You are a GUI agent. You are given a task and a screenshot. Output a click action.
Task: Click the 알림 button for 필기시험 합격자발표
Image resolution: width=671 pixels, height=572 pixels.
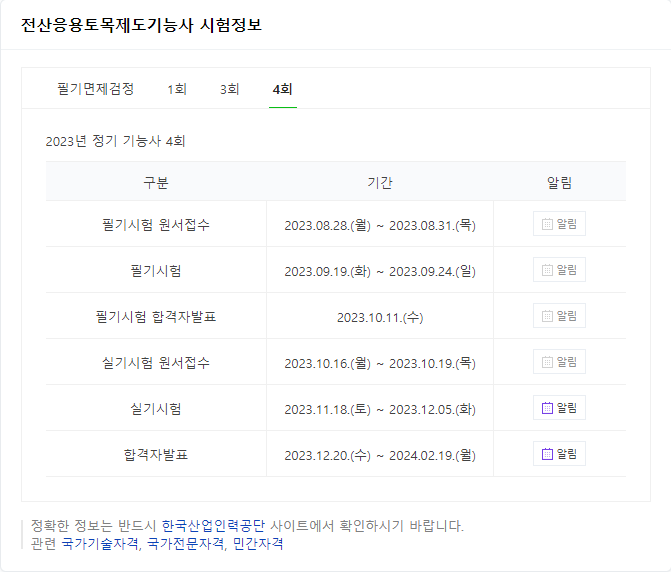(559, 316)
